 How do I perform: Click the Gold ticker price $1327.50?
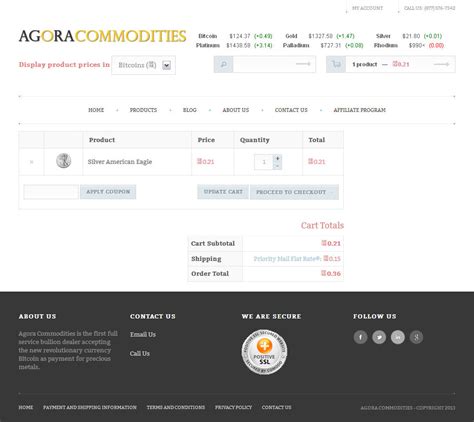(320, 36)
